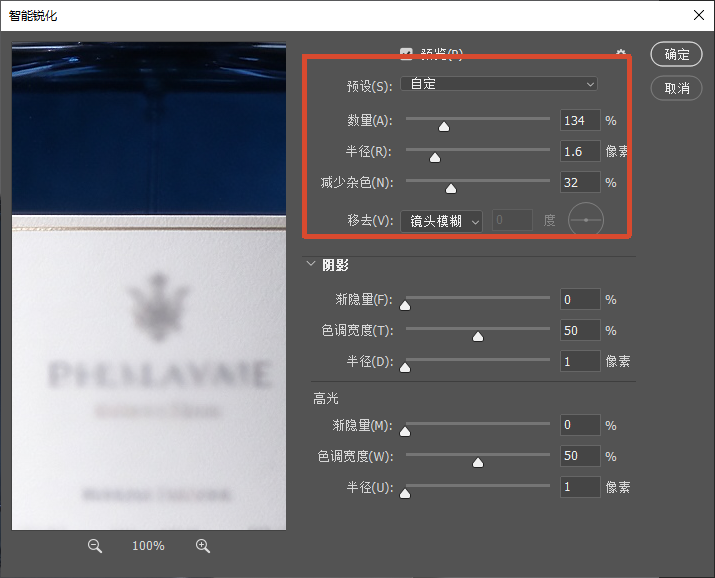Click the 阴影 section heading
Viewport: 715px width, 578px height.
coord(335,265)
